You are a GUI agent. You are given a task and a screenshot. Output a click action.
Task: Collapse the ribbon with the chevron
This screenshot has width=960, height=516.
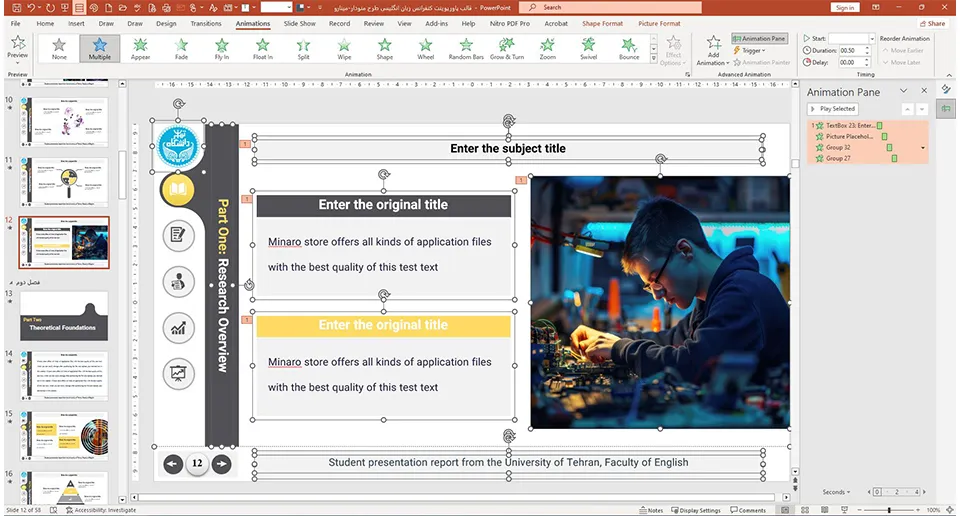pos(949,75)
